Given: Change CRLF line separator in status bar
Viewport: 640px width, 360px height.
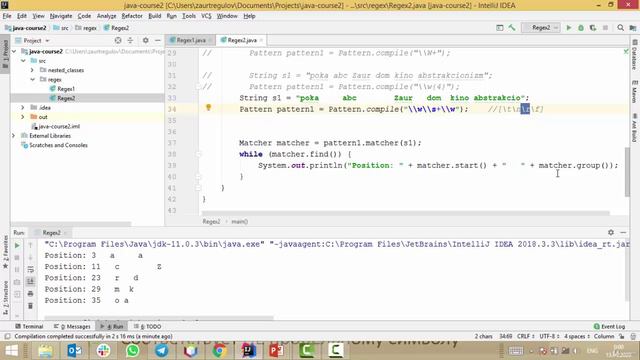Looking at the screenshot, I should (526, 336).
